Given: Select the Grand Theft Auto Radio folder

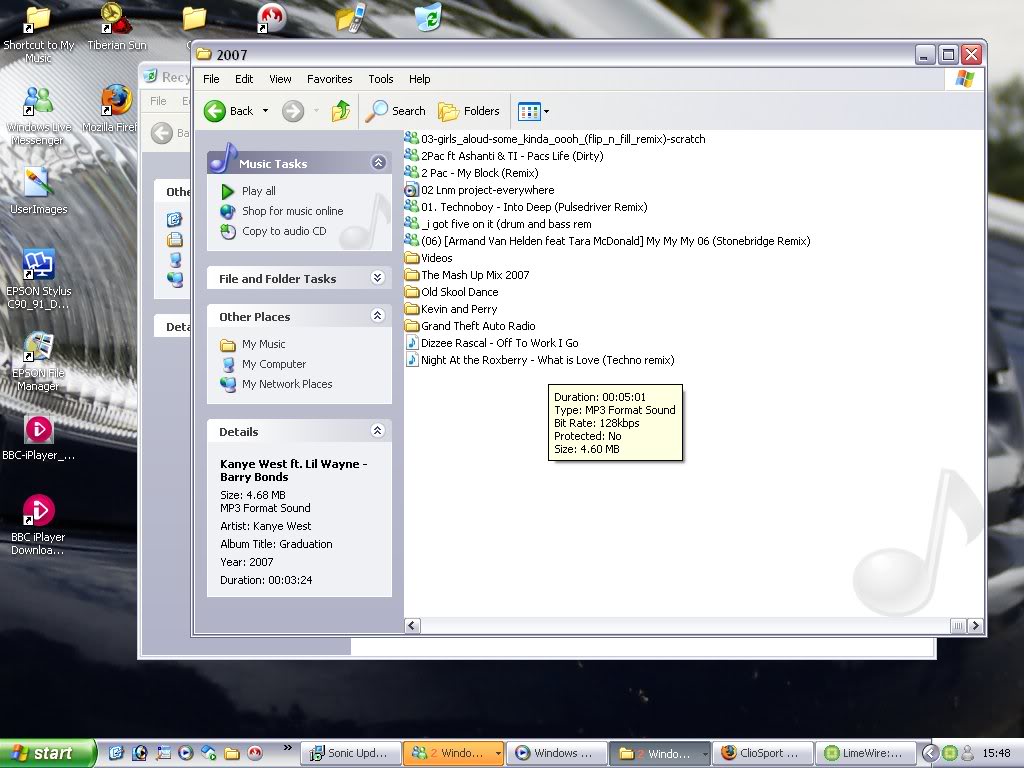Looking at the screenshot, I should pos(477,326).
